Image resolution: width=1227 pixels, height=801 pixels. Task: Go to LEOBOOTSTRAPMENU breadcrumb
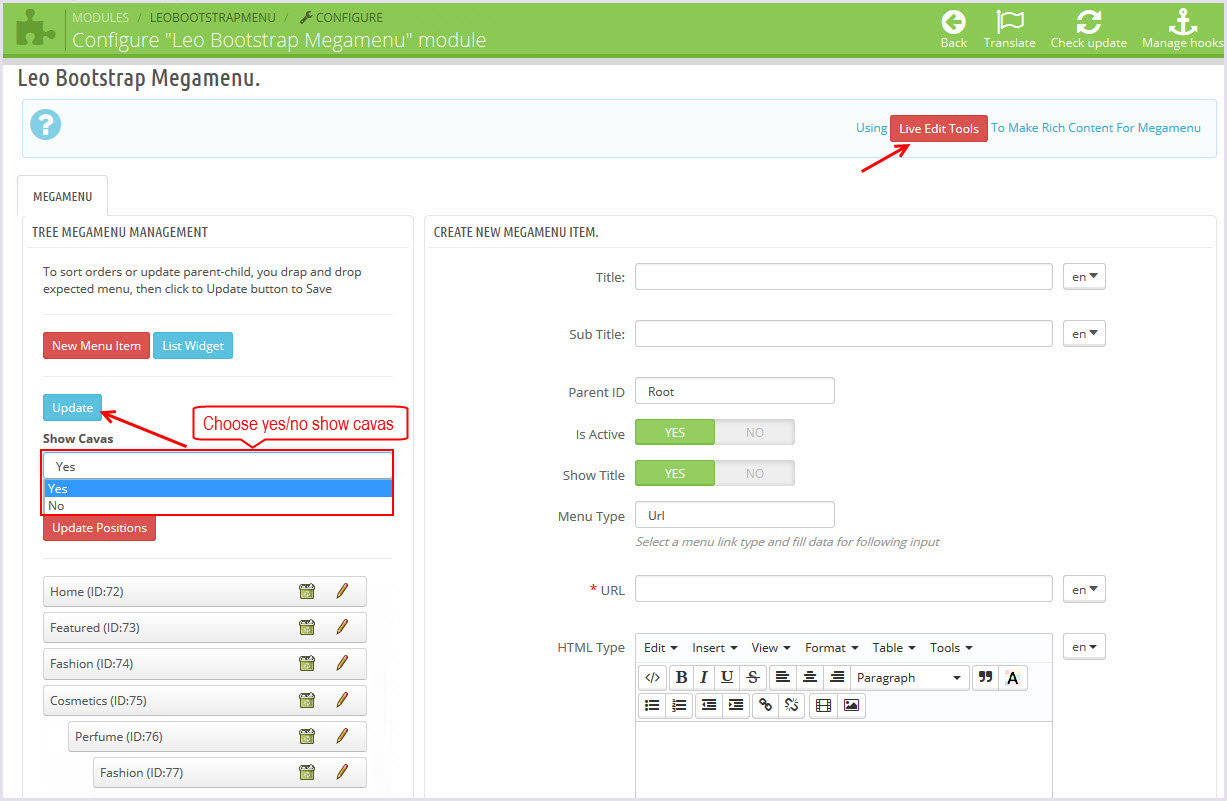[x=213, y=17]
